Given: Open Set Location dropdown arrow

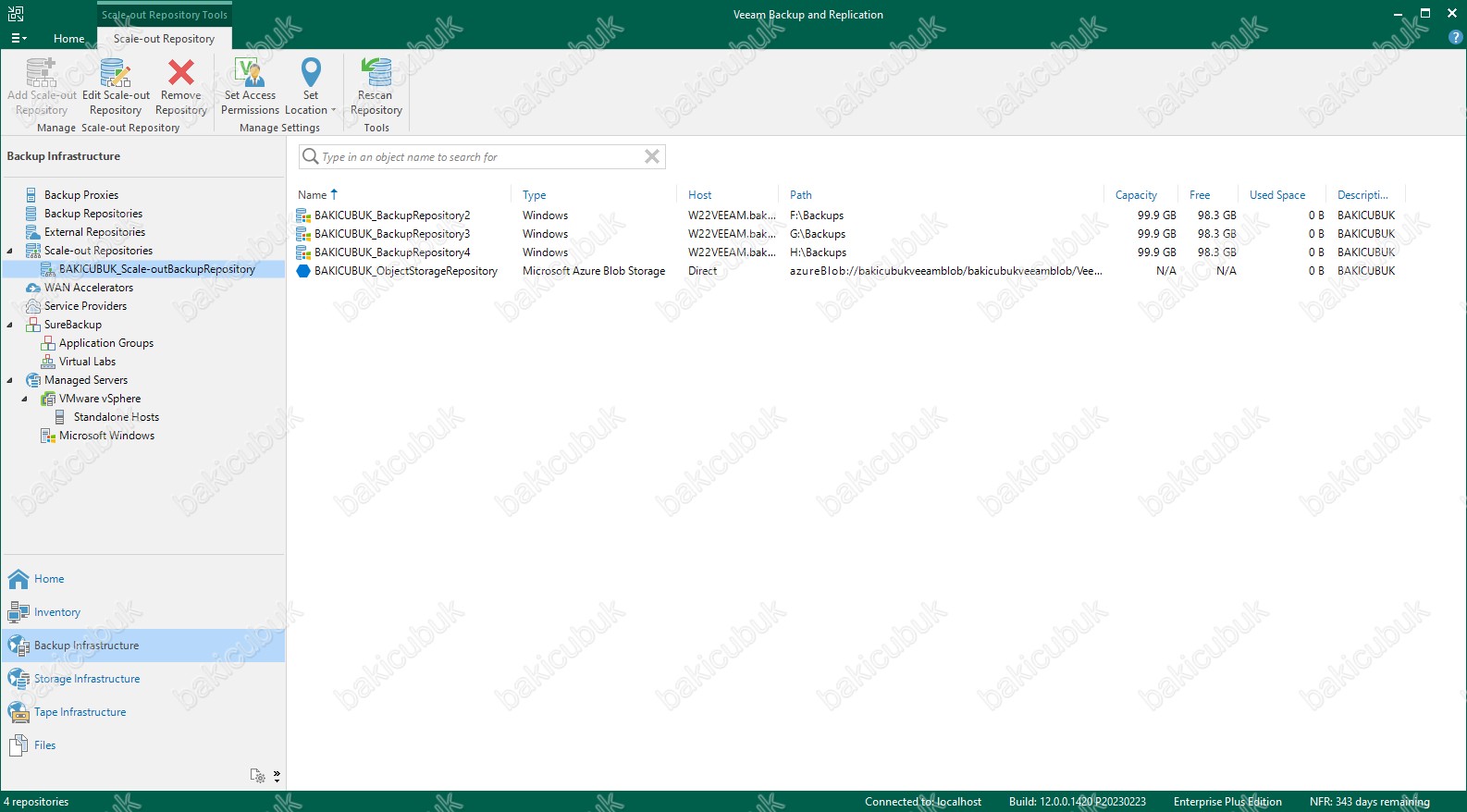Looking at the screenshot, I should [x=334, y=110].
